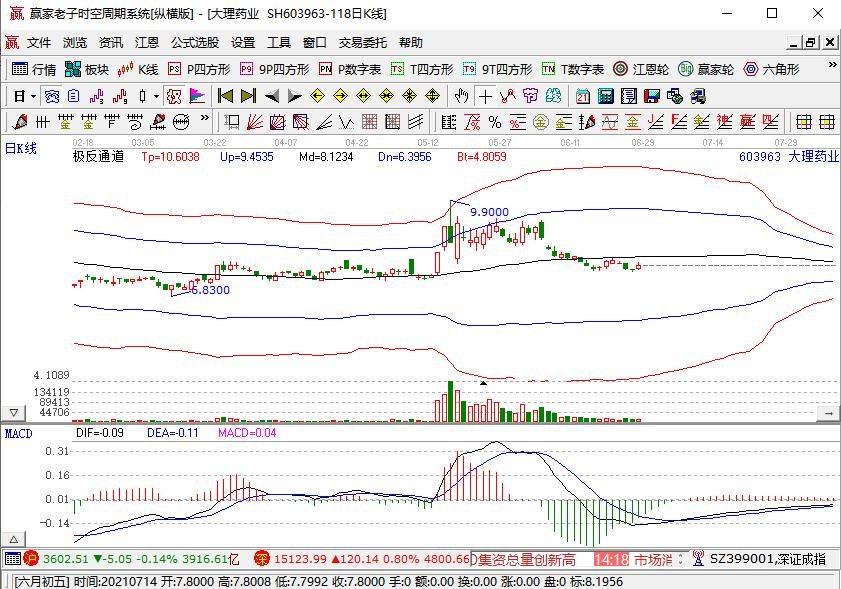Click the pink flag icon

(x=197, y=97)
